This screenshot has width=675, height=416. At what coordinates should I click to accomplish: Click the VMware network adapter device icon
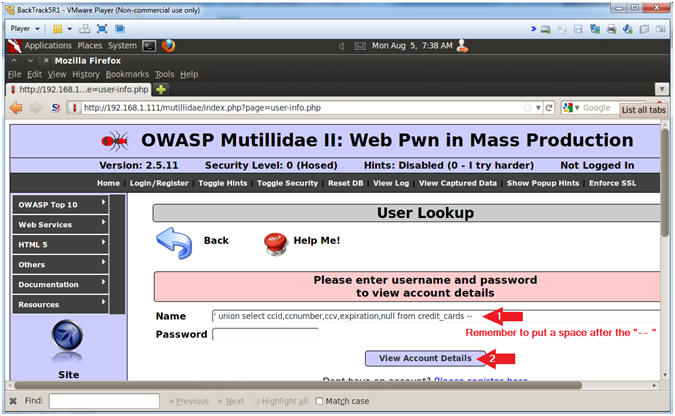coord(595,29)
